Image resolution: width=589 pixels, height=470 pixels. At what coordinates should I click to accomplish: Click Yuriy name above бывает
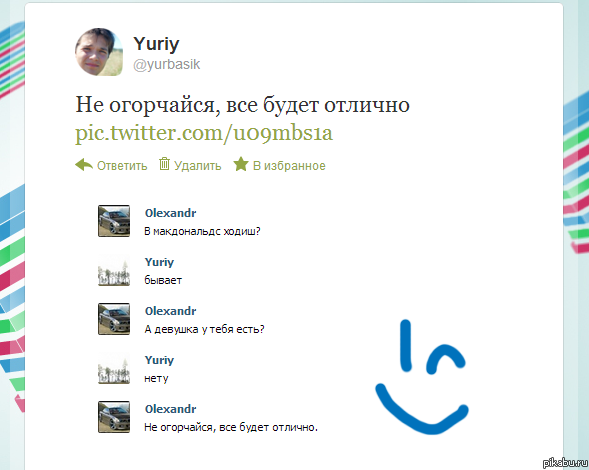(x=159, y=262)
